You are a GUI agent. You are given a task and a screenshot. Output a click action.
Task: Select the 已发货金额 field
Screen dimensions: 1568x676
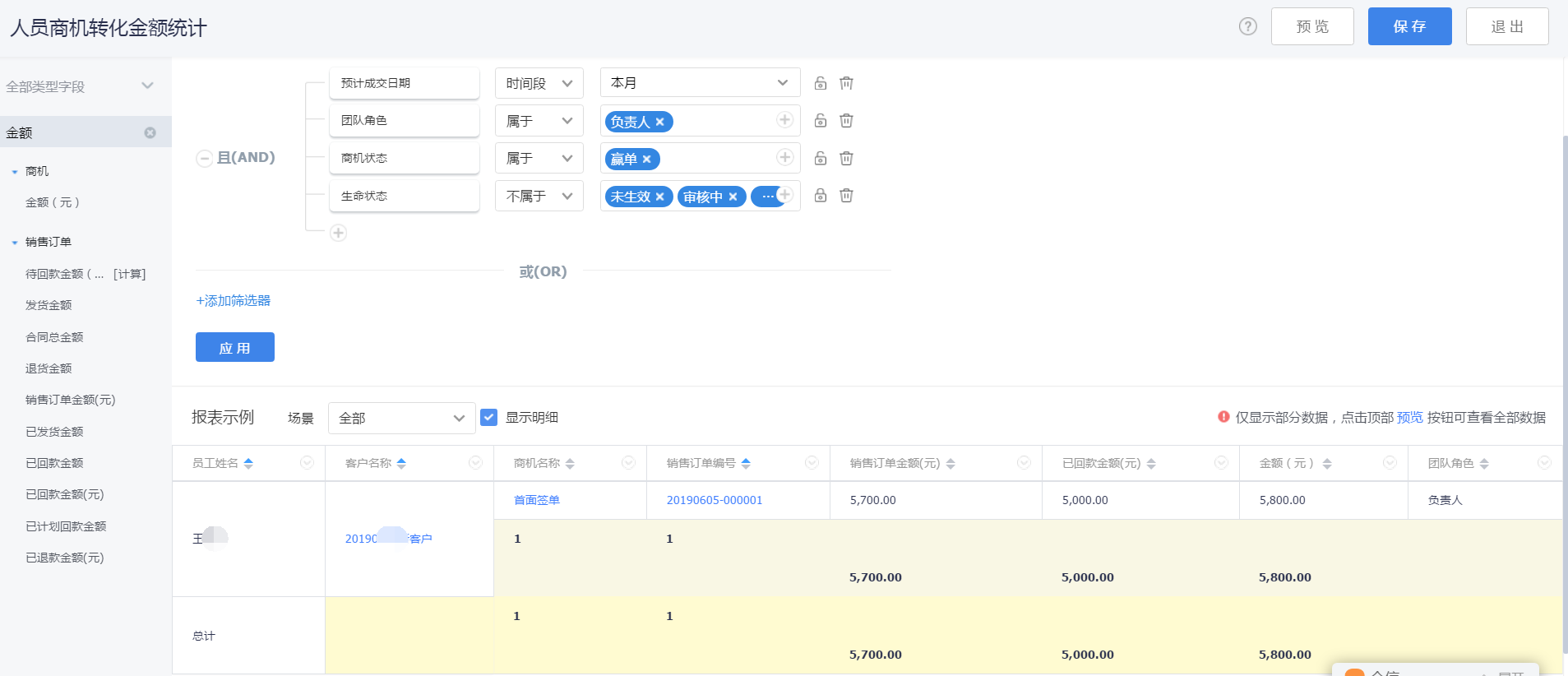(x=54, y=432)
